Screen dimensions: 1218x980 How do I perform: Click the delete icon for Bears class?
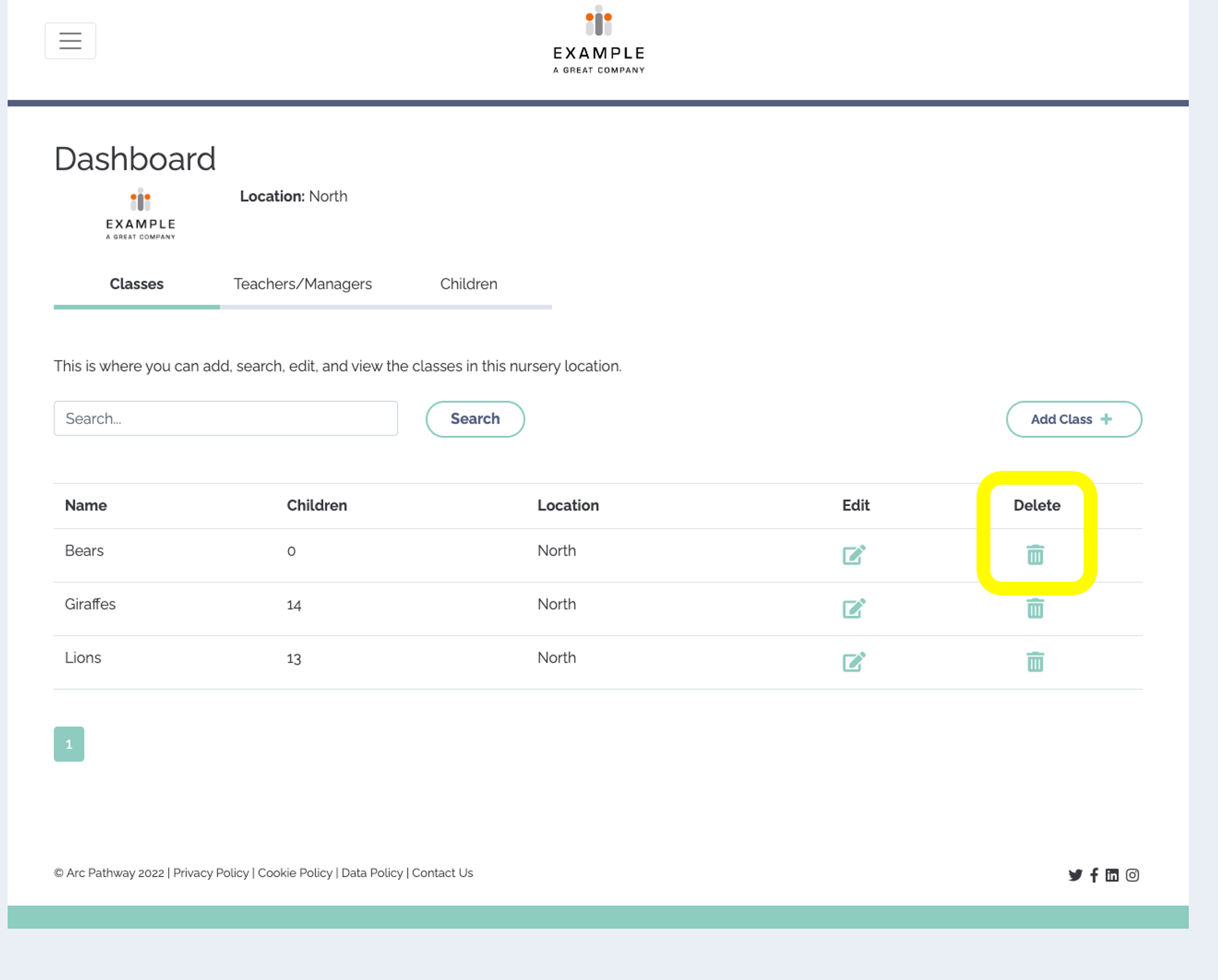tap(1035, 554)
